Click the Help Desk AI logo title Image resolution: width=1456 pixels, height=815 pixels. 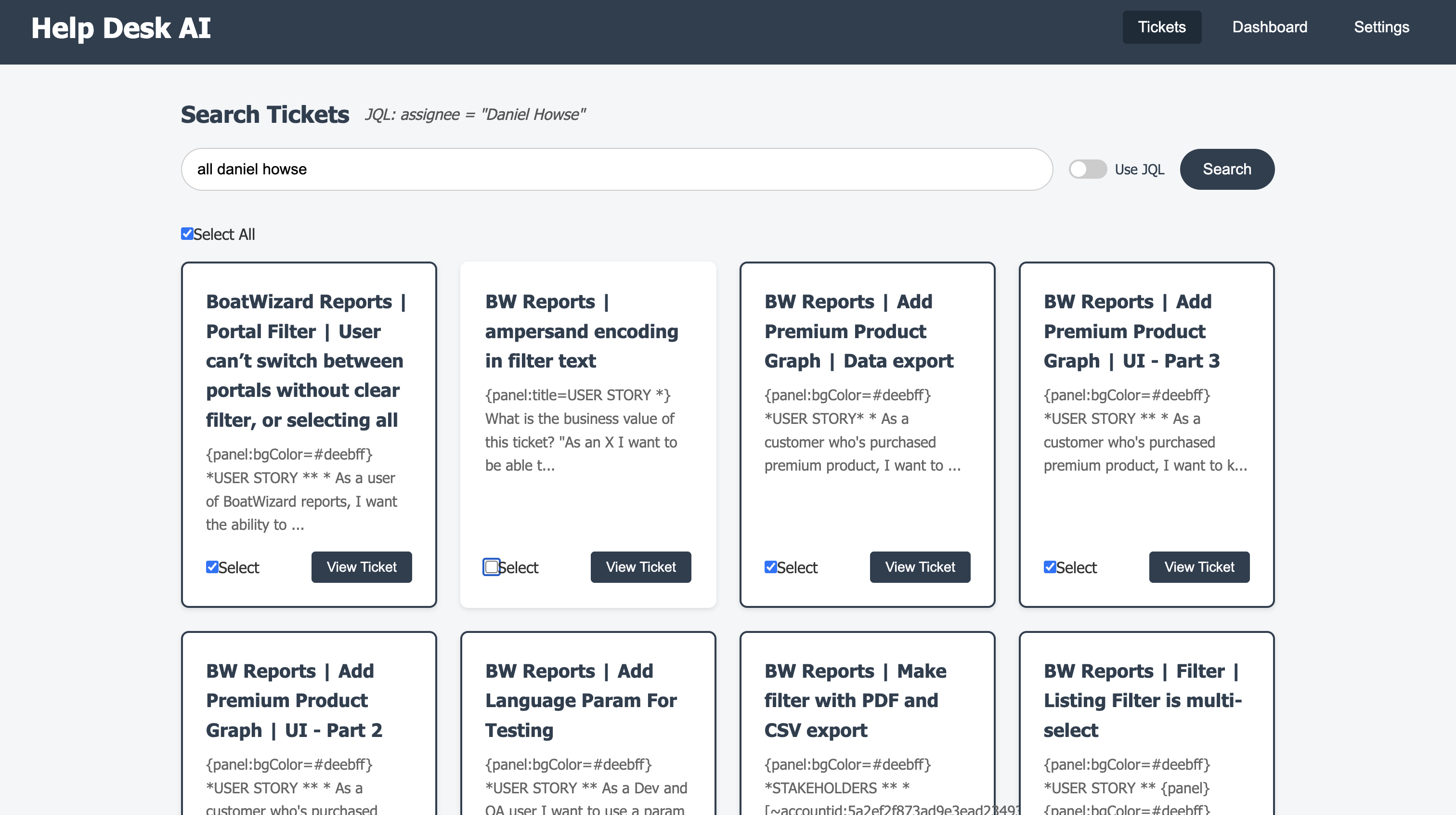point(121,28)
